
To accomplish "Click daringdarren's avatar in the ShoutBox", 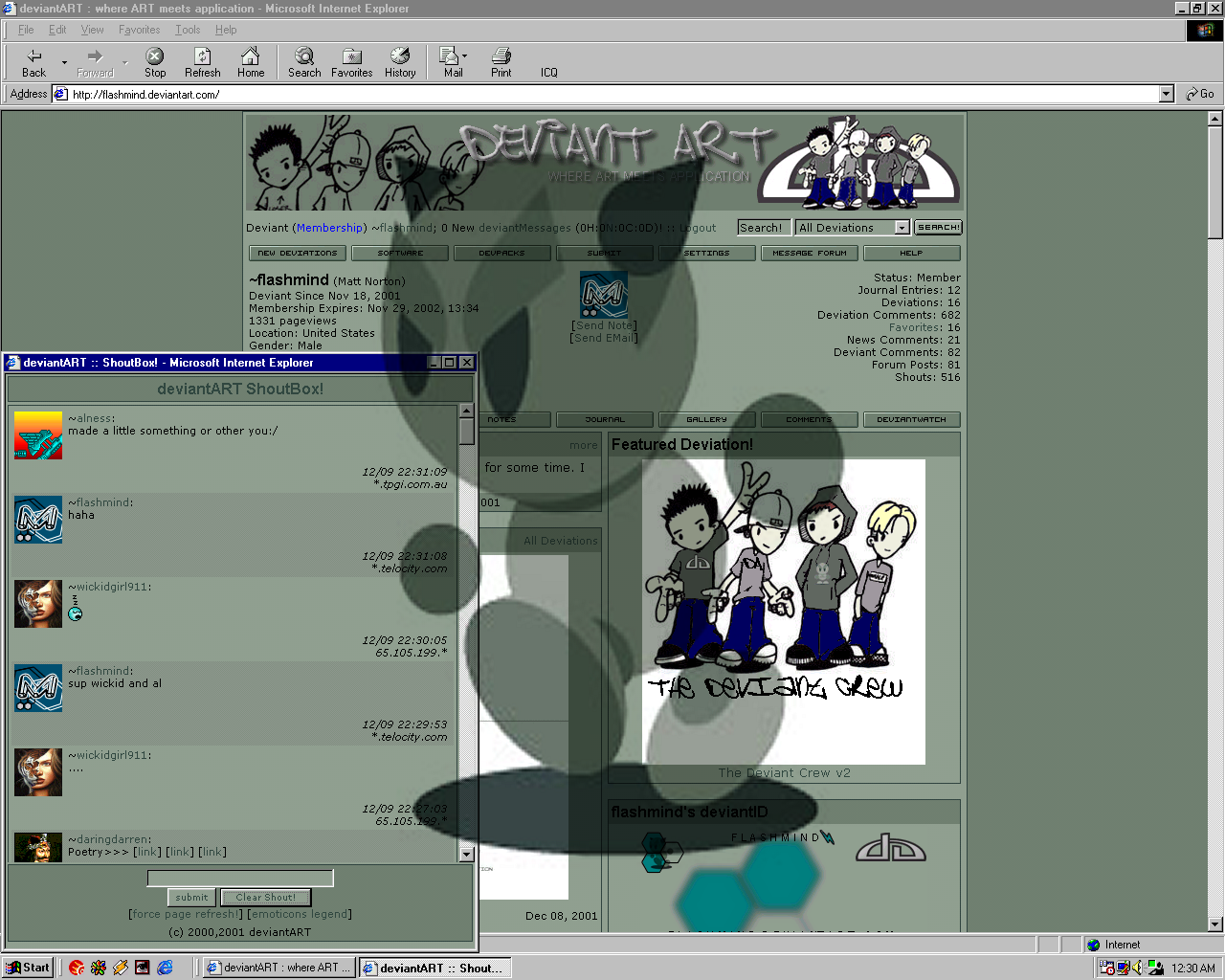I will 38,847.
